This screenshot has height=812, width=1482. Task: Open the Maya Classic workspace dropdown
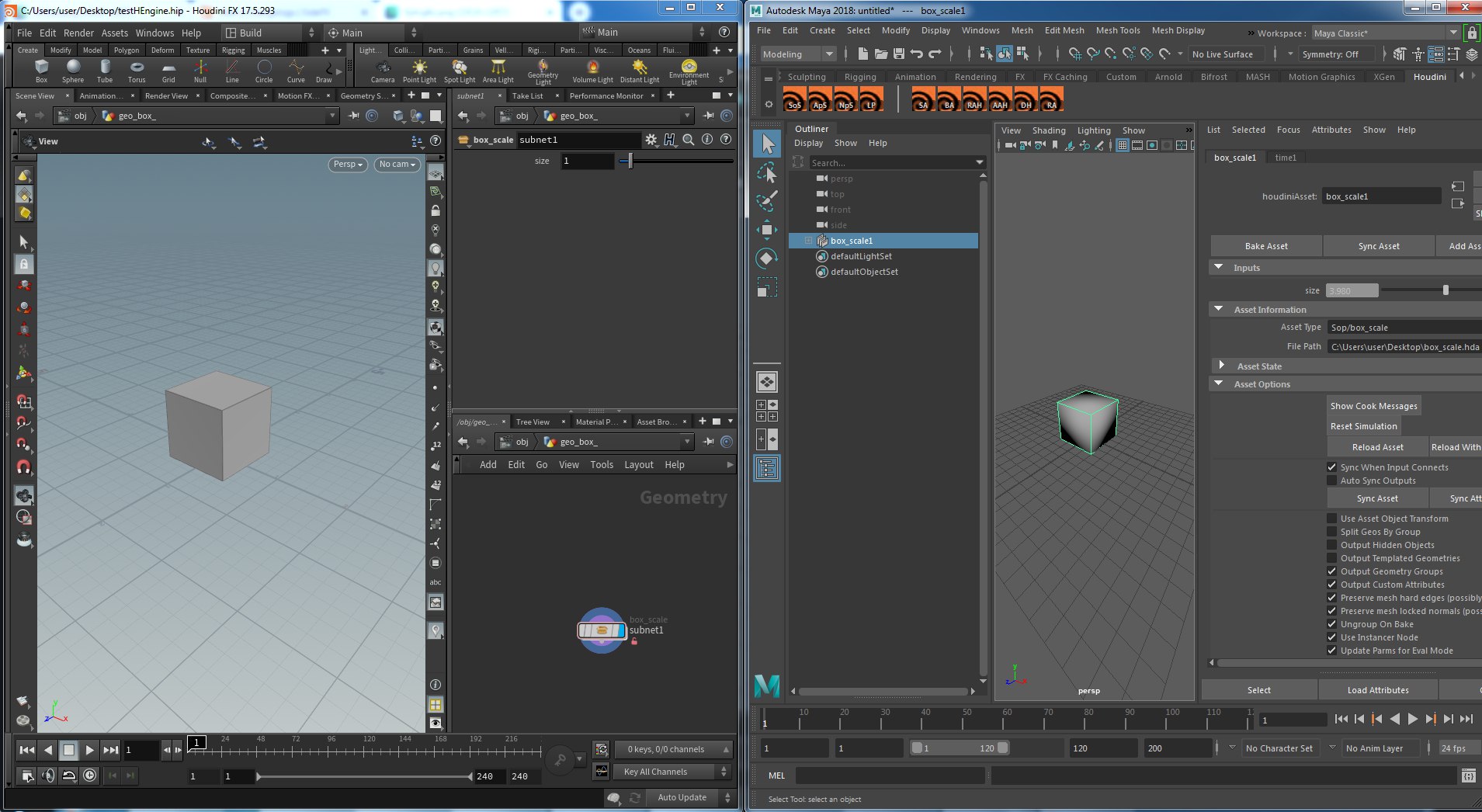[1386, 33]
